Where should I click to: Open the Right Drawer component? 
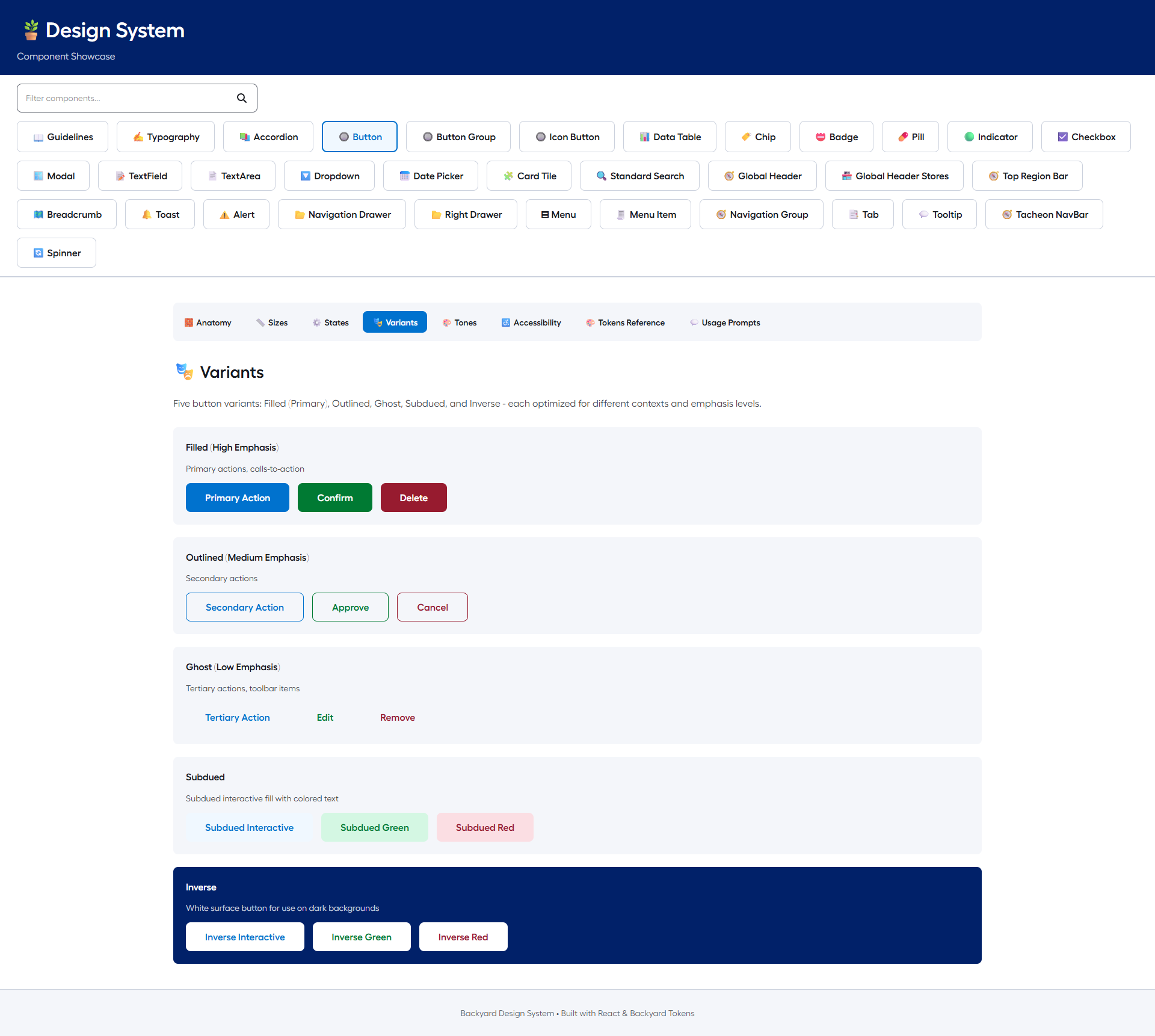point(466,214)
